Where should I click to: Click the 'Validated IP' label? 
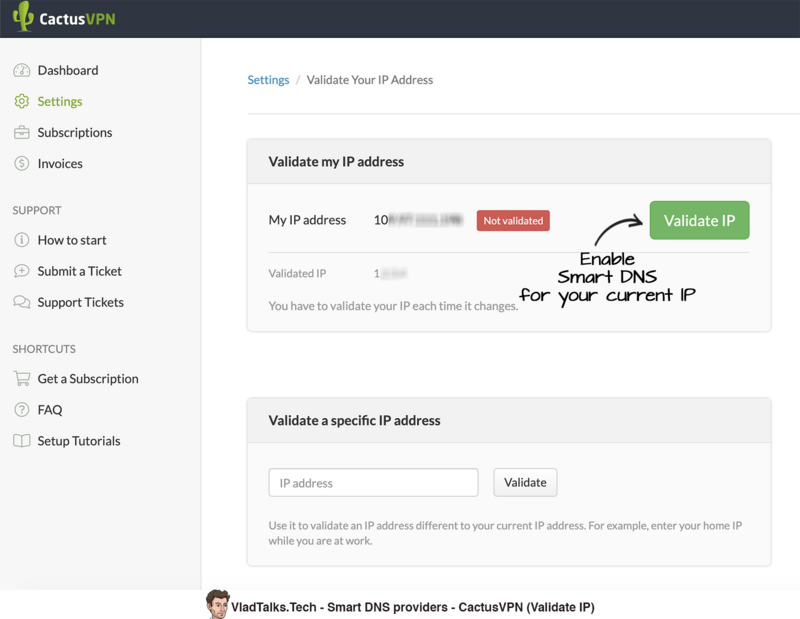297,274
